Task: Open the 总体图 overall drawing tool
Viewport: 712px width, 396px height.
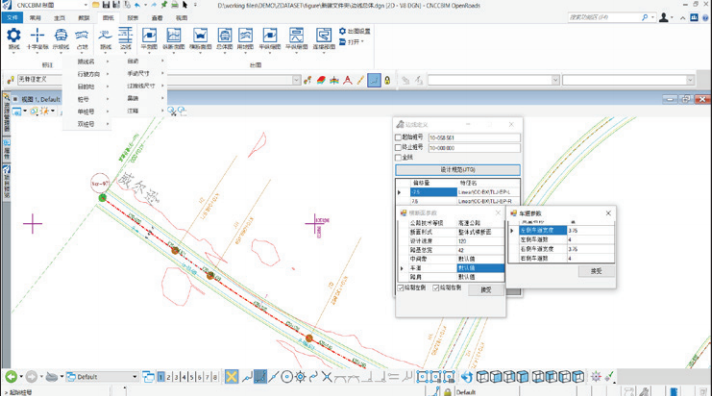Action: coord(224,39)
